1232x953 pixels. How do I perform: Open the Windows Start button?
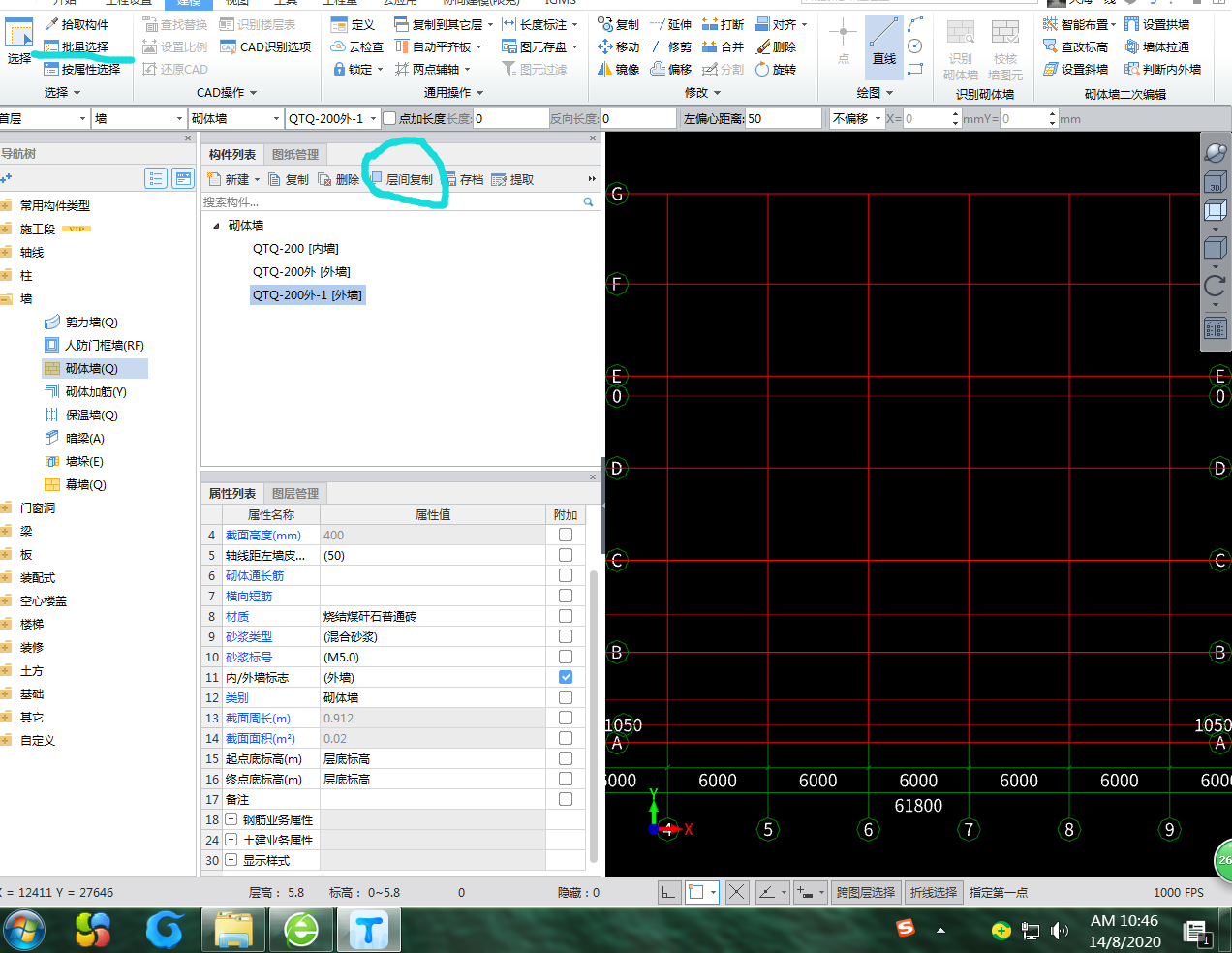23,931
